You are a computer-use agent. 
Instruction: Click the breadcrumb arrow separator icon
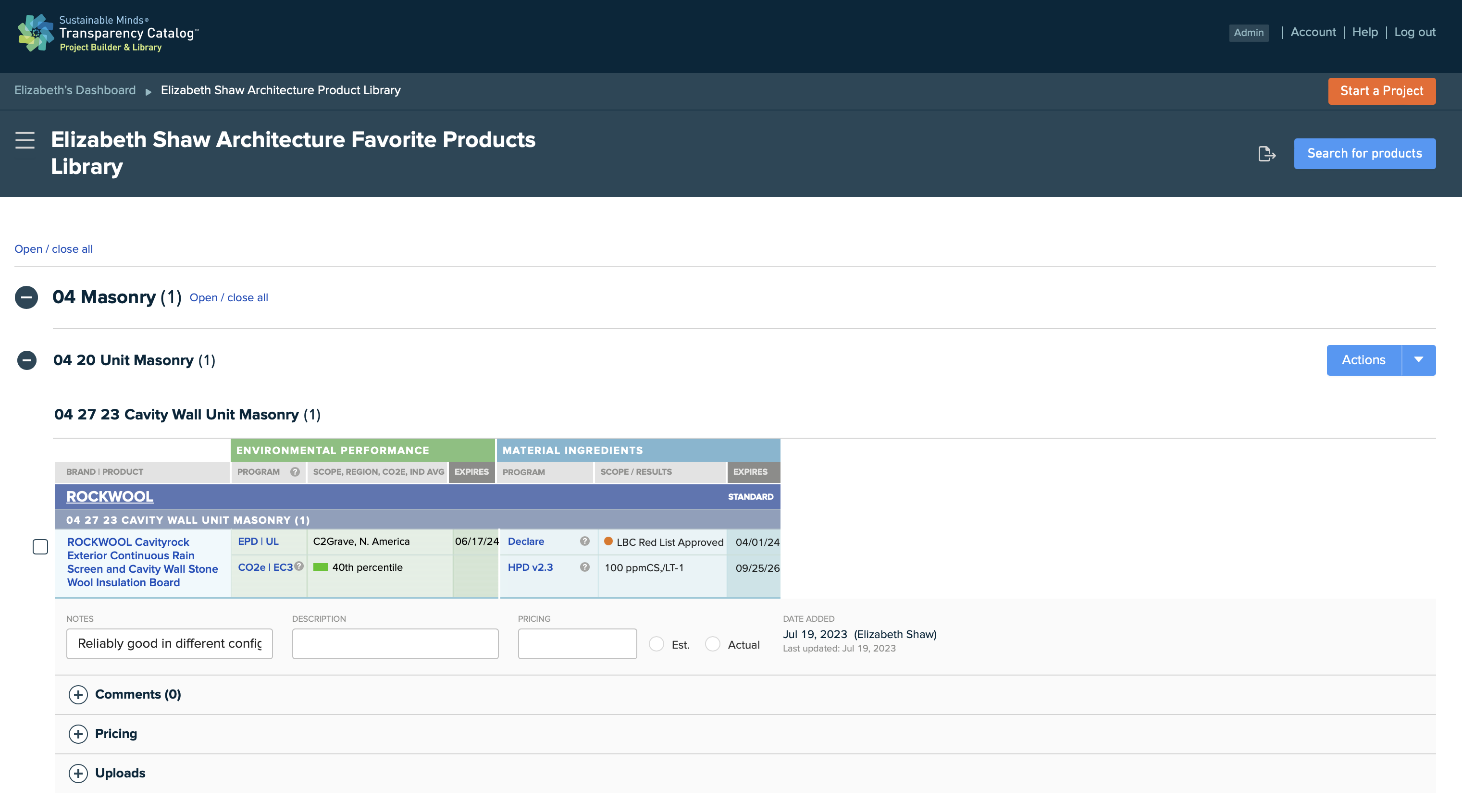[x=148, y=91]
